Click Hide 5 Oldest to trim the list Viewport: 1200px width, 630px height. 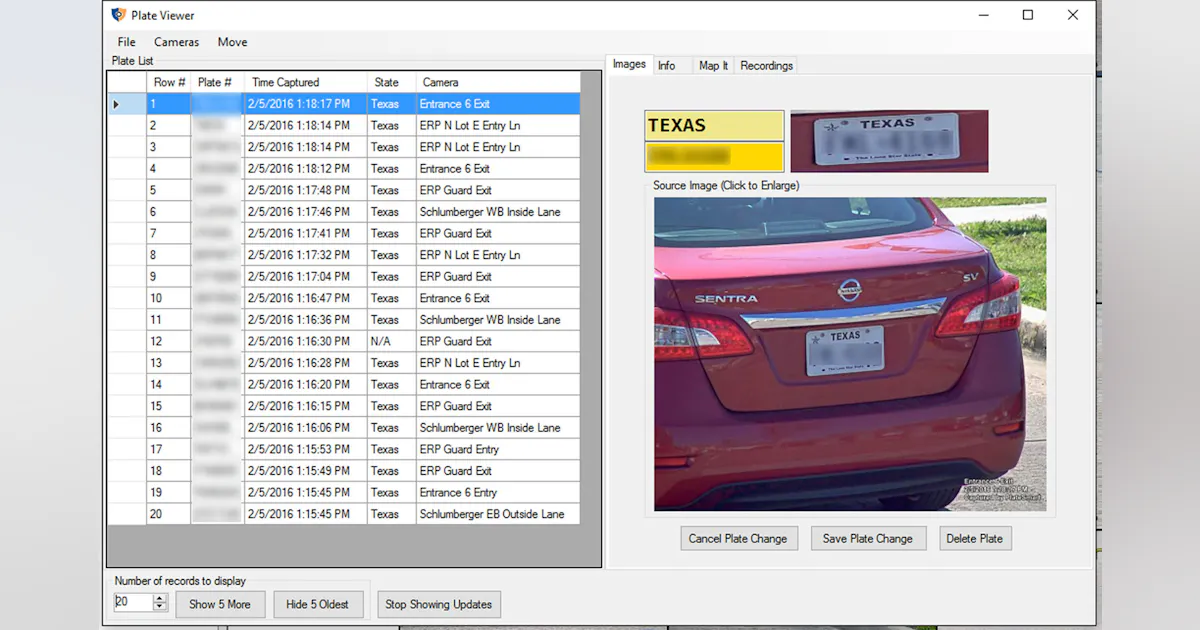(318, 604)
